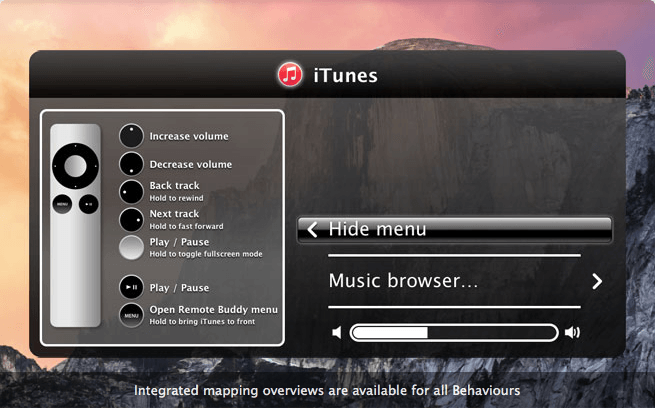The image size is (655, 408).
Task: Click the Next track button icon
Action: pos(132,220)
